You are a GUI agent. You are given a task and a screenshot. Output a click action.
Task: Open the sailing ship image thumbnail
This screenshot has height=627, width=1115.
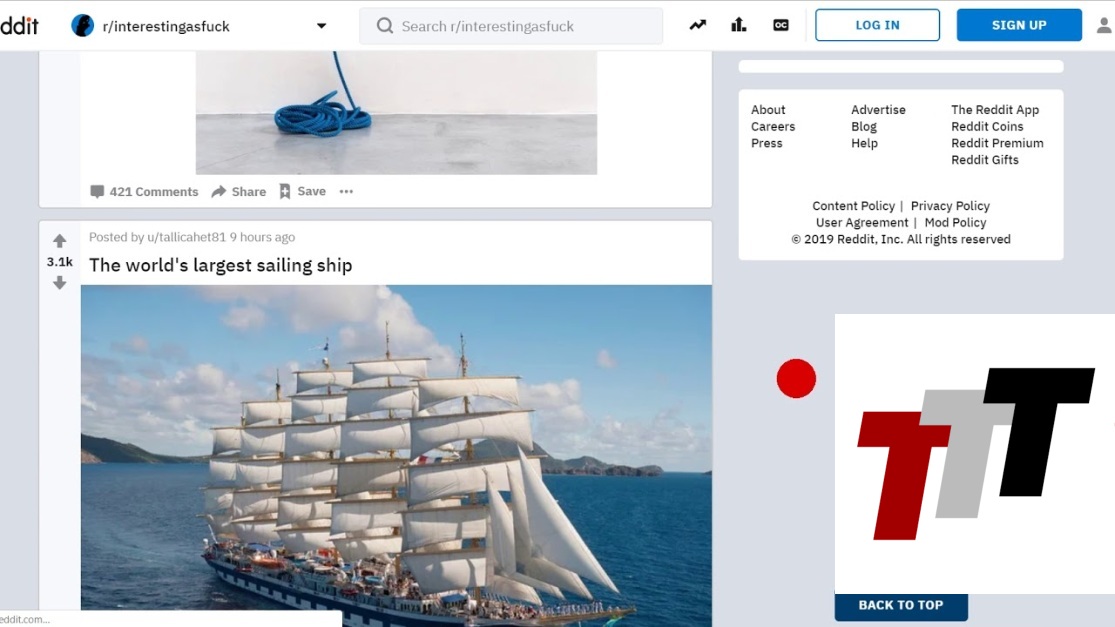[396, 455]
